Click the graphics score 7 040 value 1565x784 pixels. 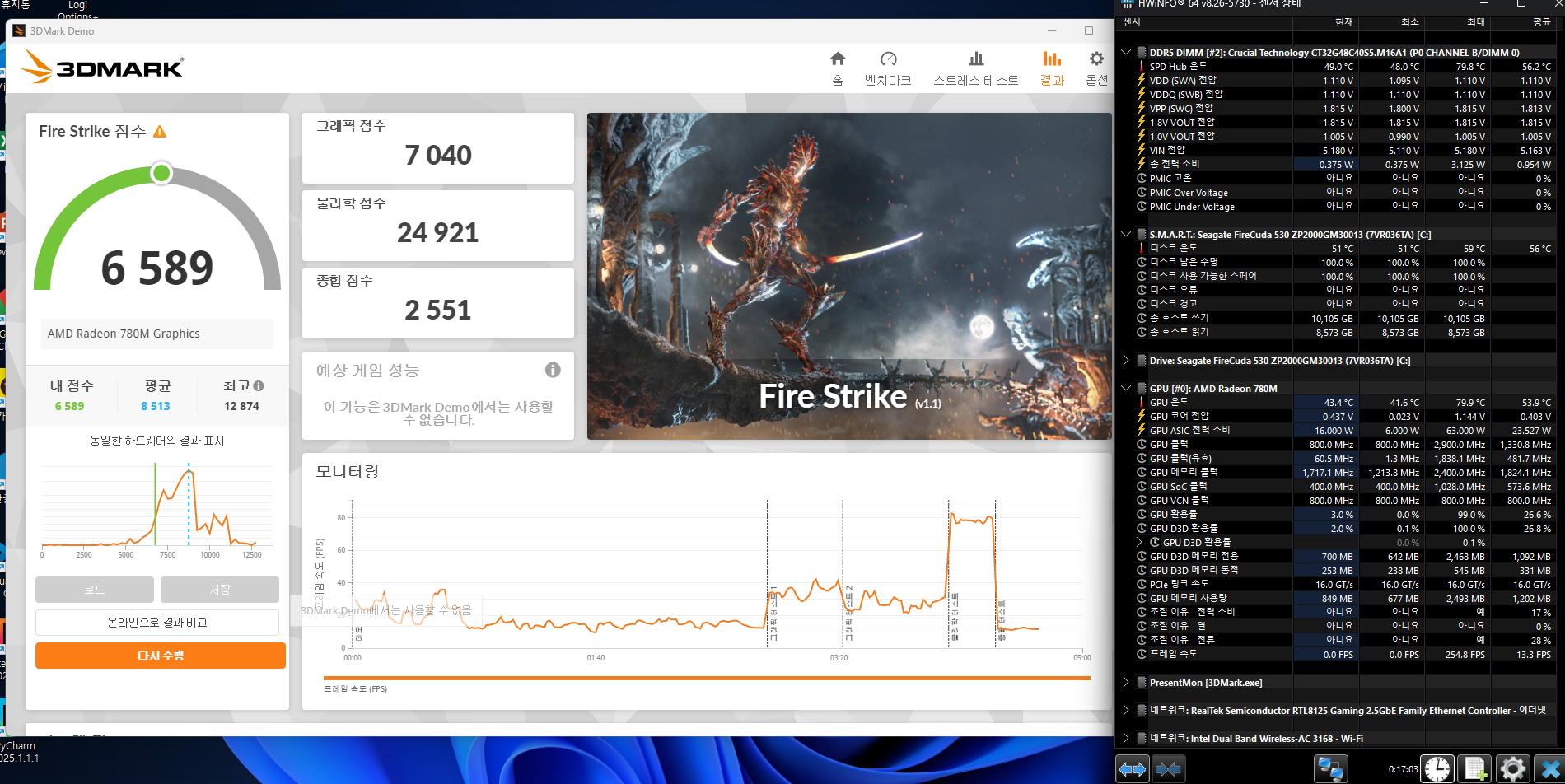(x=438, y=155)
